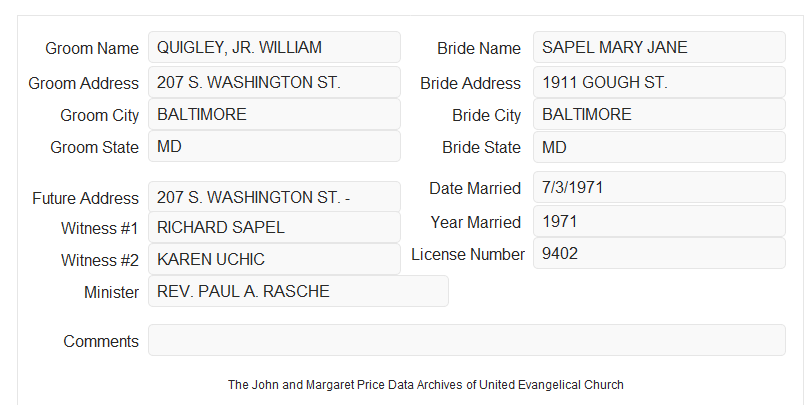Focus the Groom City field
Viewport: 805px width, 405px height.
[x=274, y=114]
